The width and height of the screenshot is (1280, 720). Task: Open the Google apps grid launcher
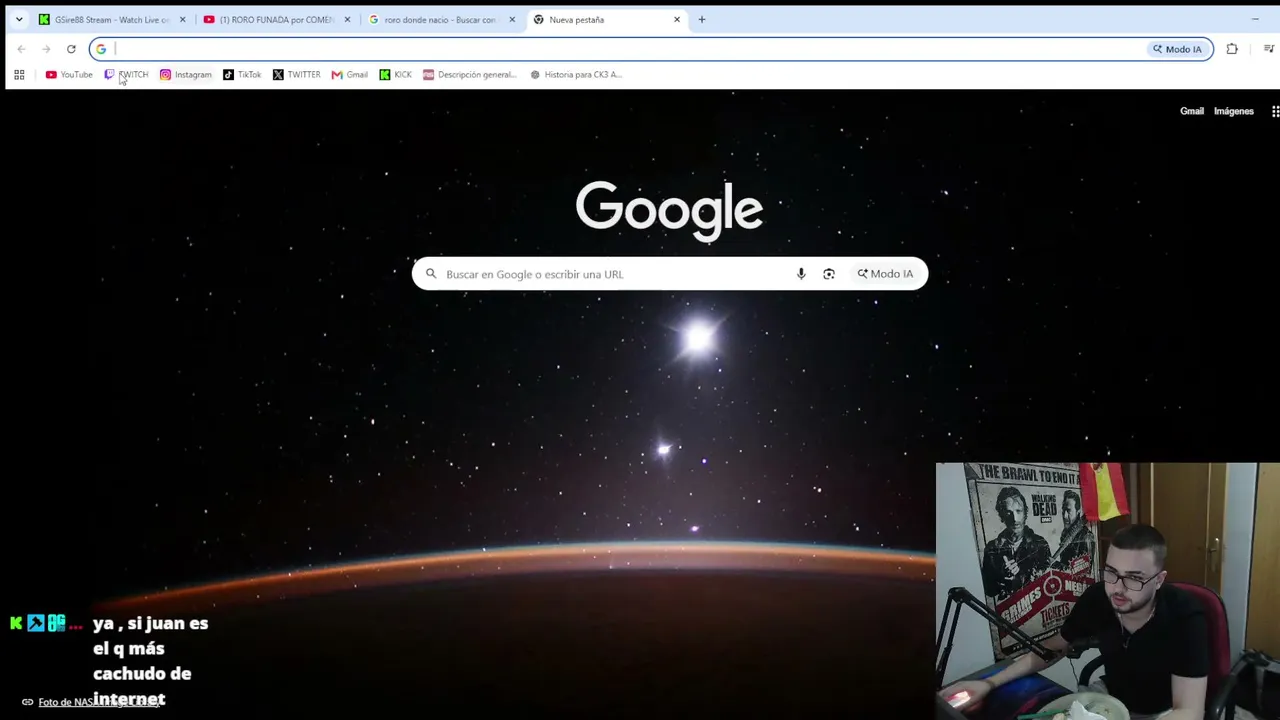(x=1275, y=111)
